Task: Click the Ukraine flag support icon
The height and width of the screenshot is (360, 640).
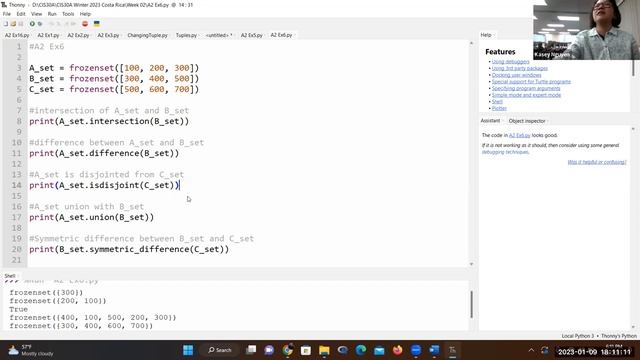Action: coord(97,24)
